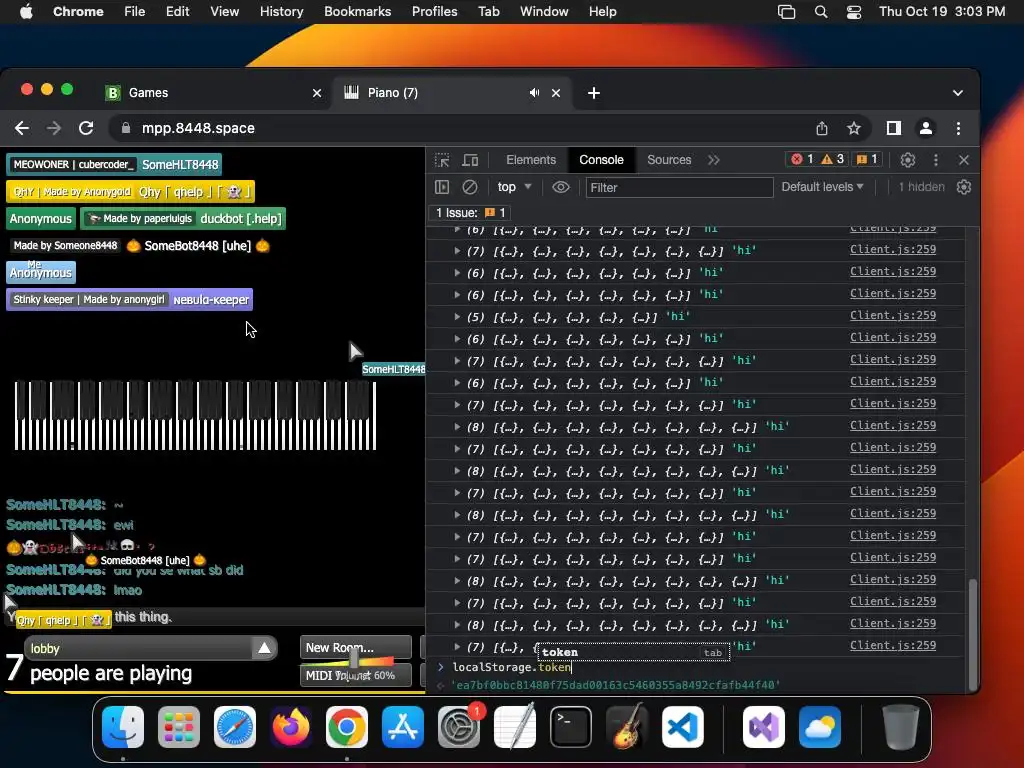Click the New Room... button
The width and height of the screenshot is (1024, 768).
(x=356, y=647)
